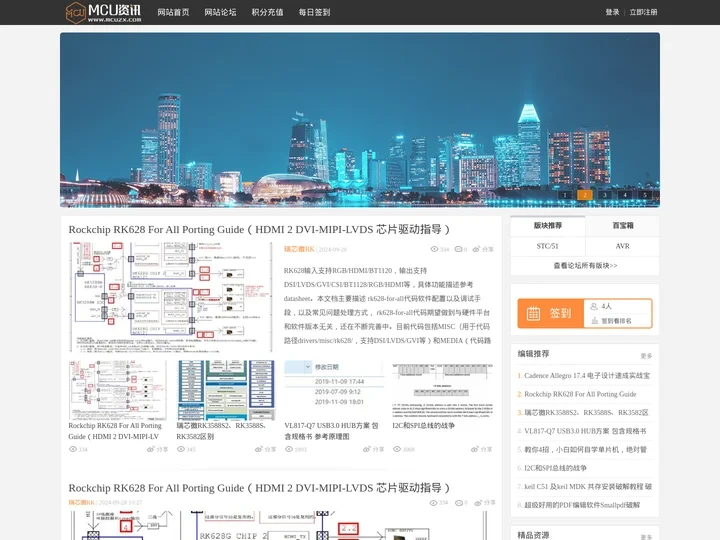Click the MCU资讯 site logo
Screen dimensions: 720x540
103,12
